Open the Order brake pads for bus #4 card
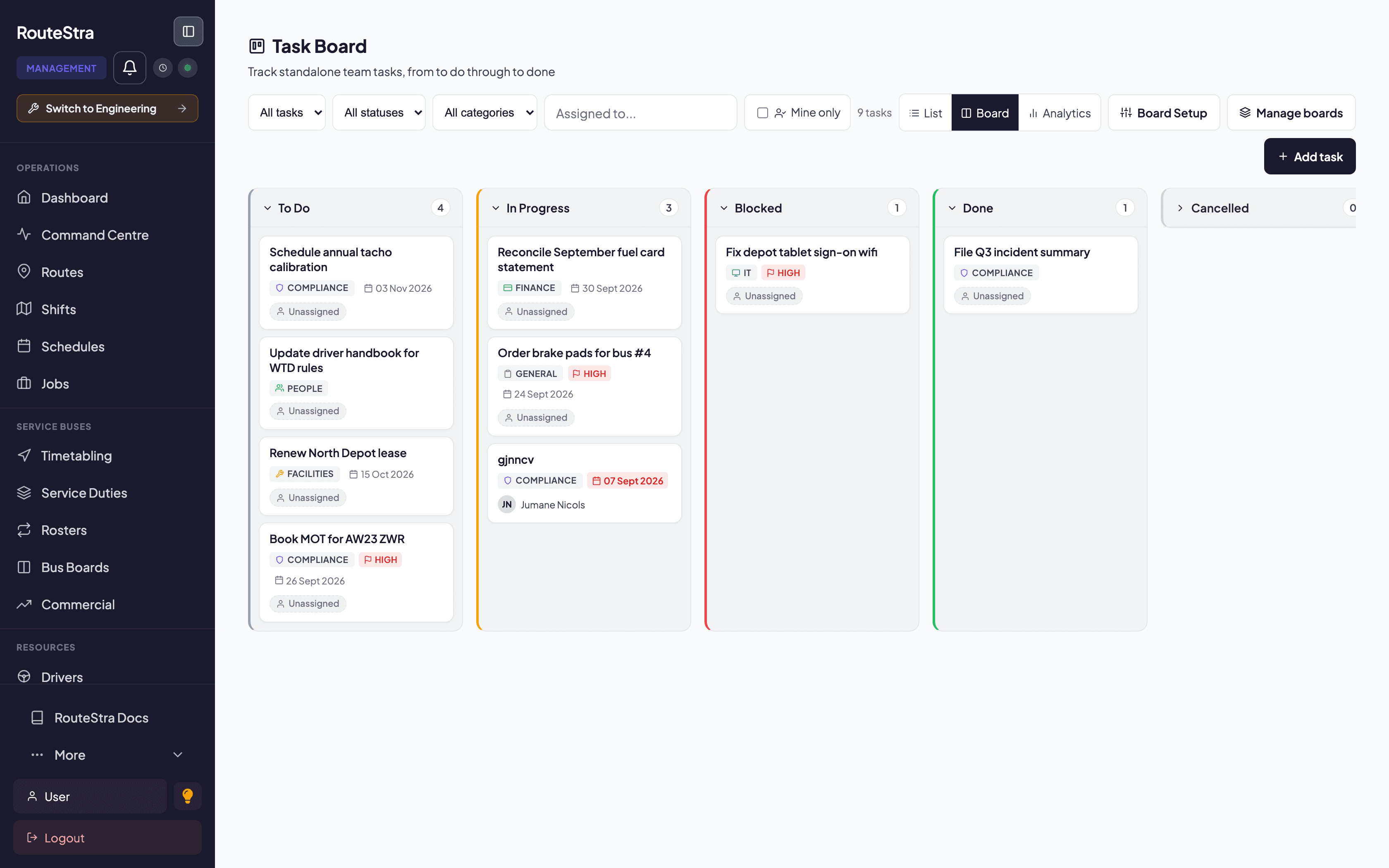 click(584, 386)
